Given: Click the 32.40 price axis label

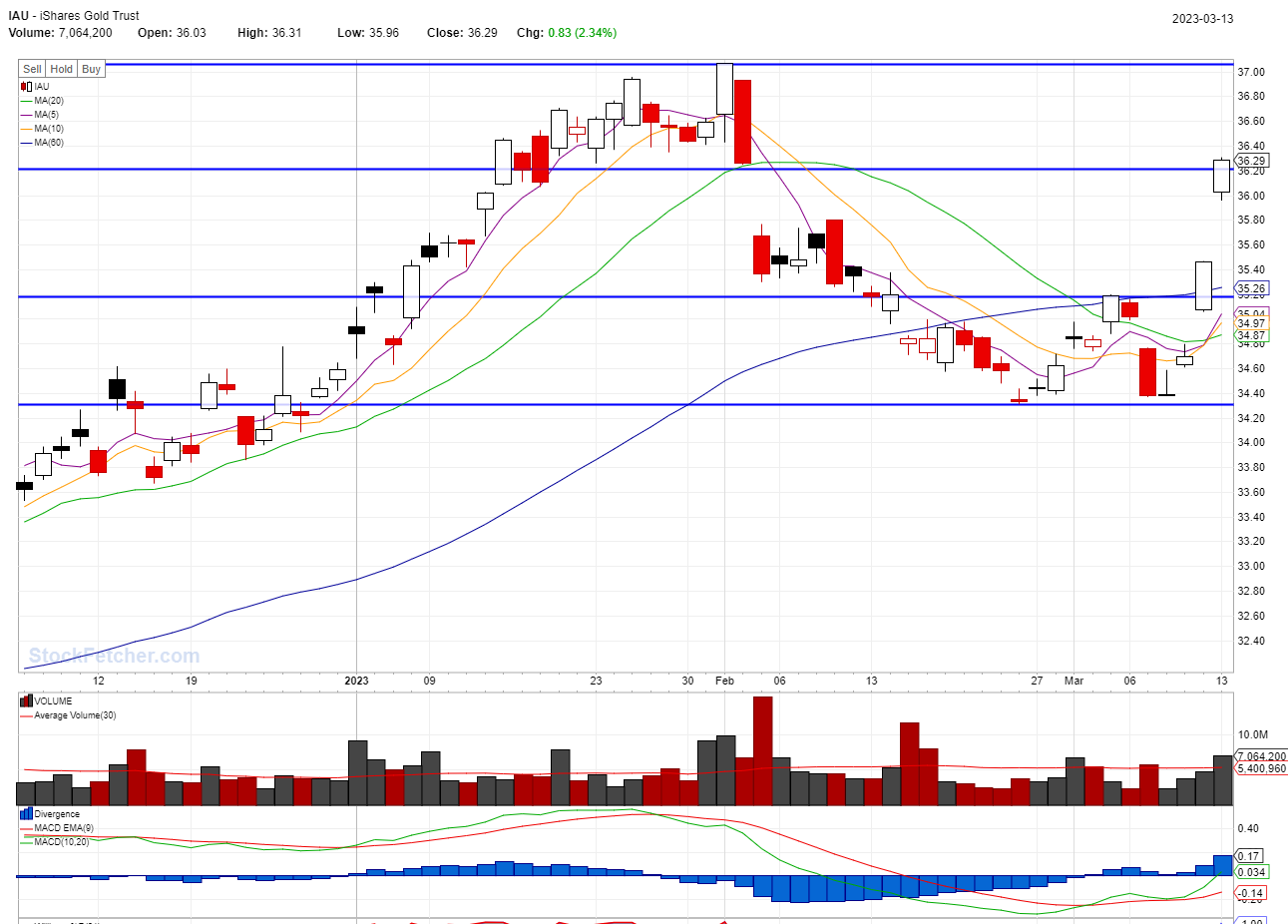Looking at the screenshot, I should pyautogui.click(x=1251, y=641).
